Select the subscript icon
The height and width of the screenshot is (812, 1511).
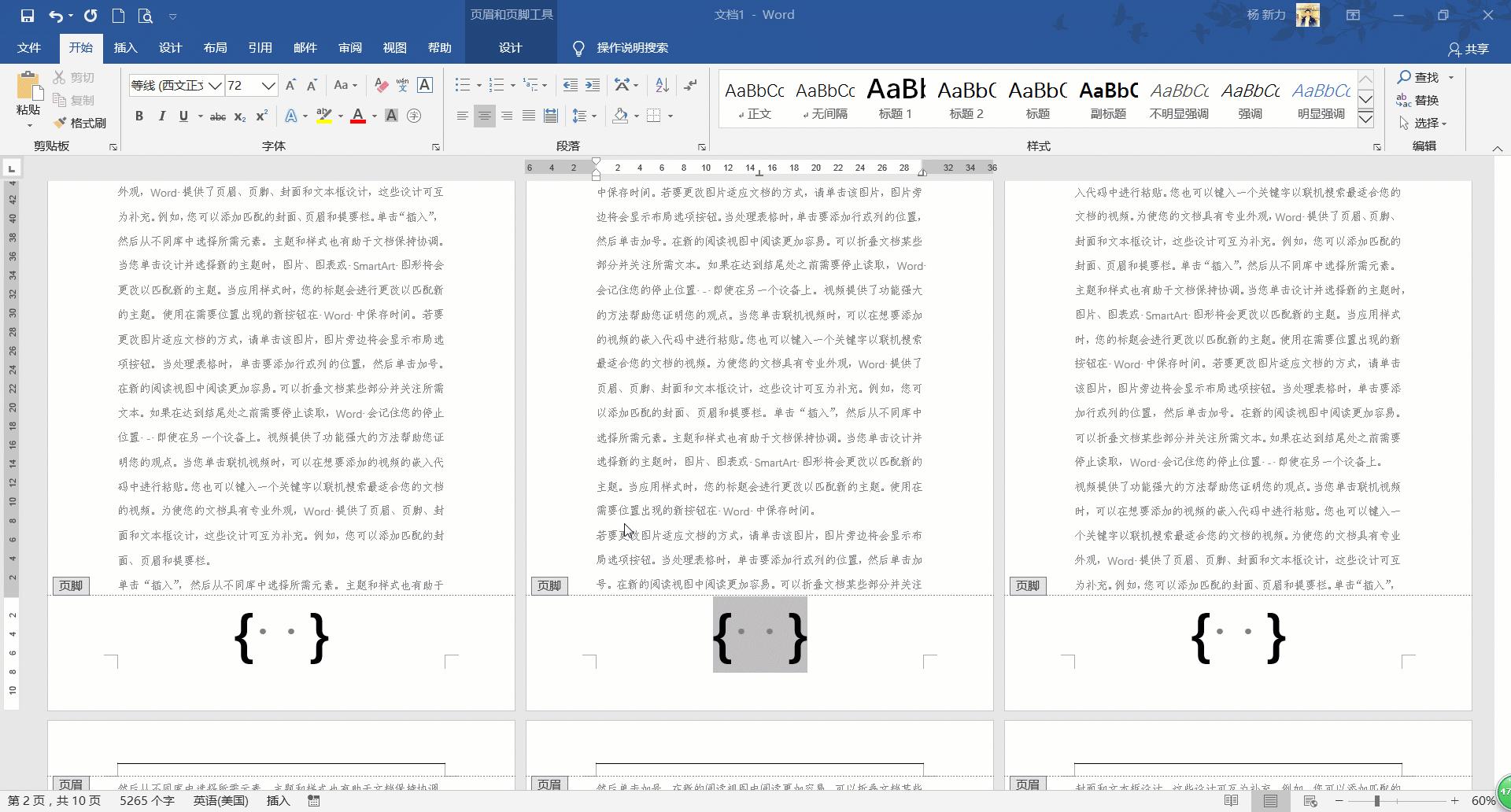(238, 116)
